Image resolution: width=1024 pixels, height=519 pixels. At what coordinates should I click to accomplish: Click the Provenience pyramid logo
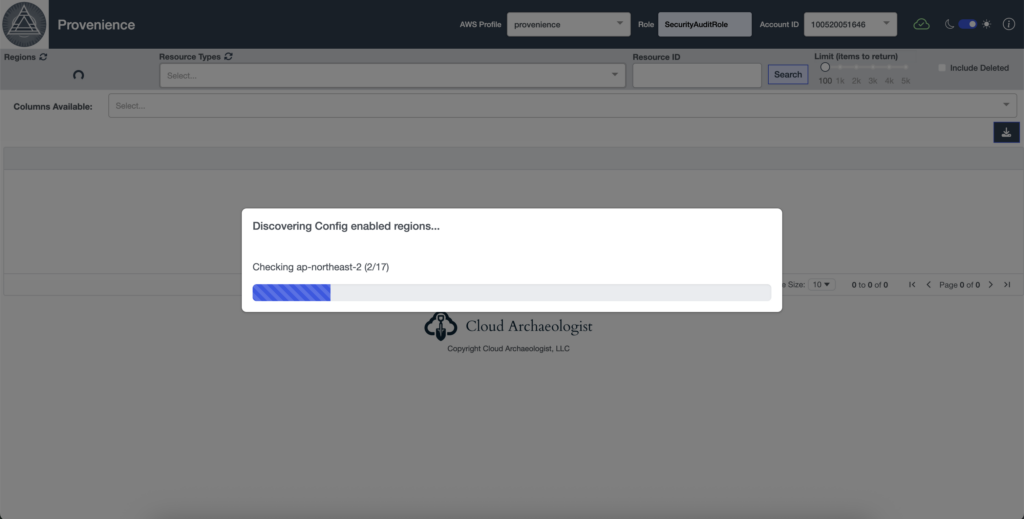(25, 24)
